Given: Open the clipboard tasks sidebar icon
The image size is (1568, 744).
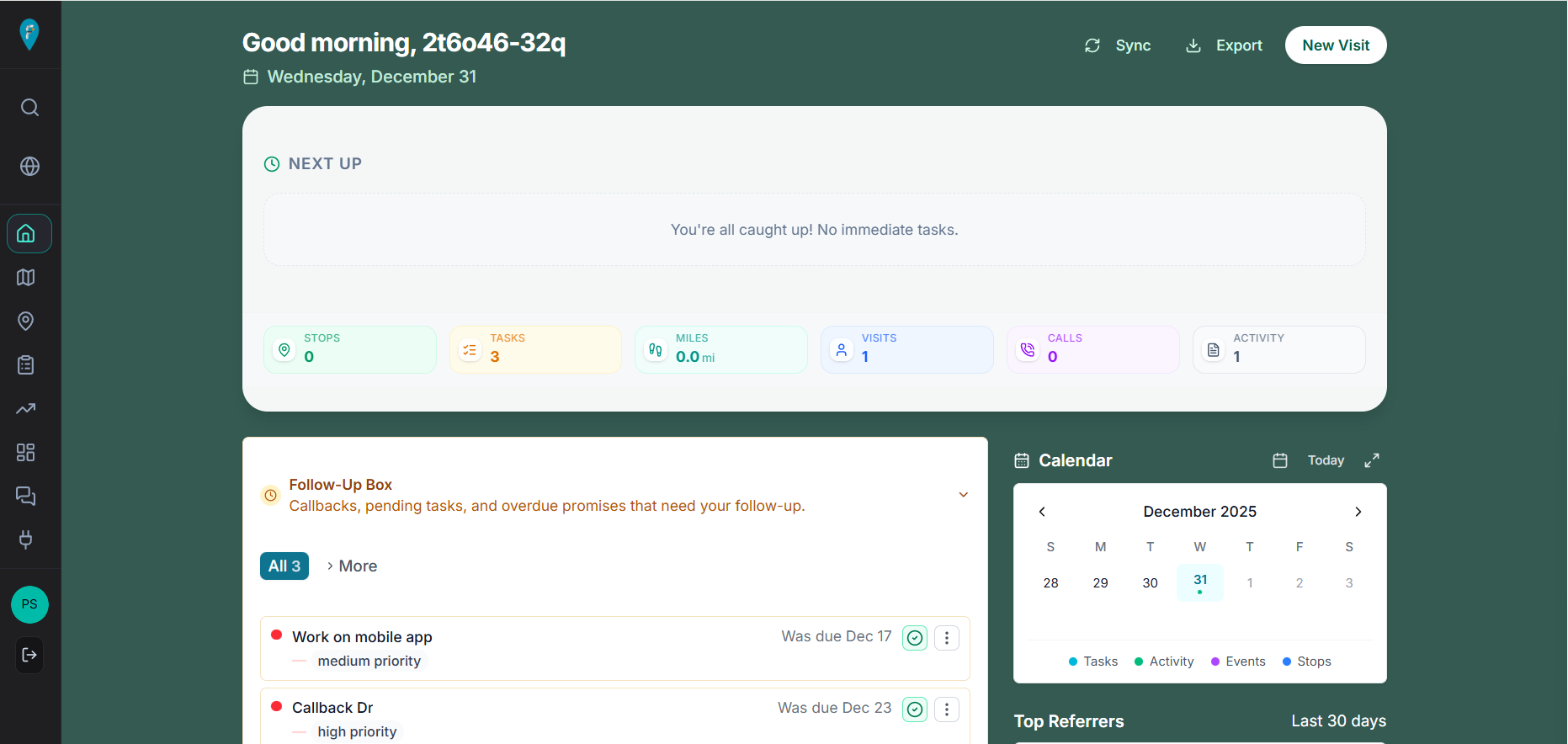Looking at the screenshot, I should pyautogui.click(x=26, y=365).
